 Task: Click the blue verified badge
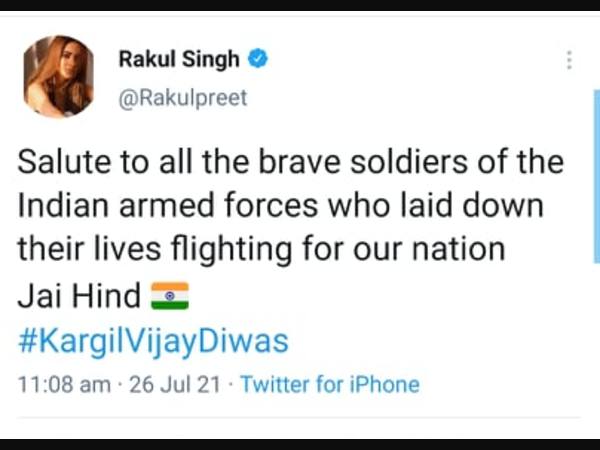pos(258,59)
